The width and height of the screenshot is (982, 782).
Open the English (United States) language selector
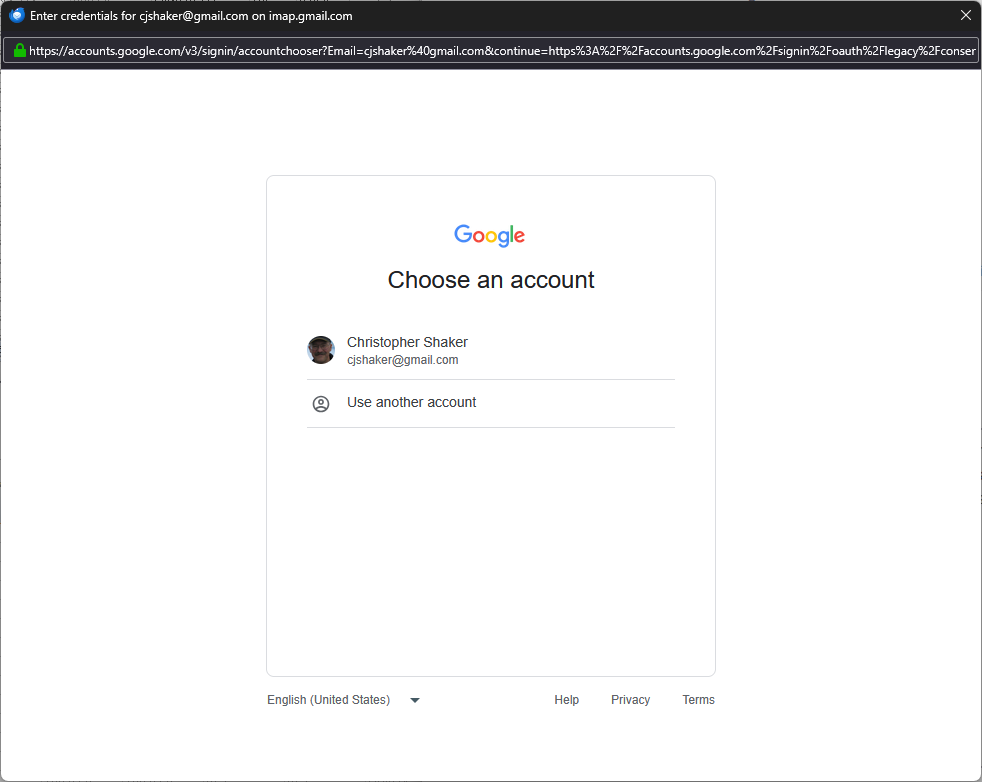pyautogui.click(x=328, y=700)
